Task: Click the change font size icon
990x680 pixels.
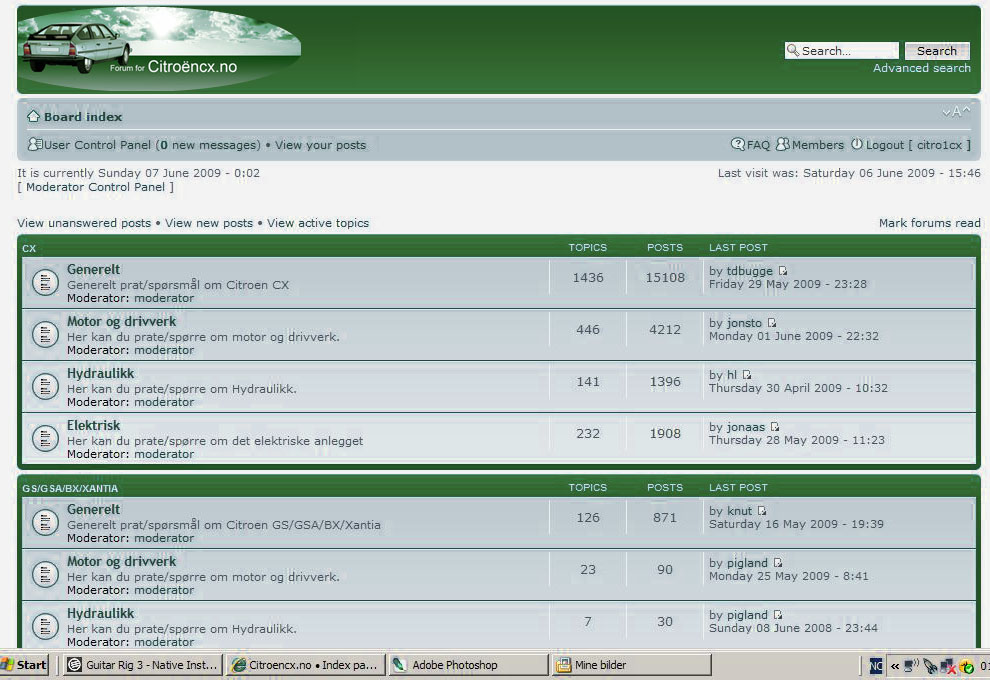Action: point(956,112)
